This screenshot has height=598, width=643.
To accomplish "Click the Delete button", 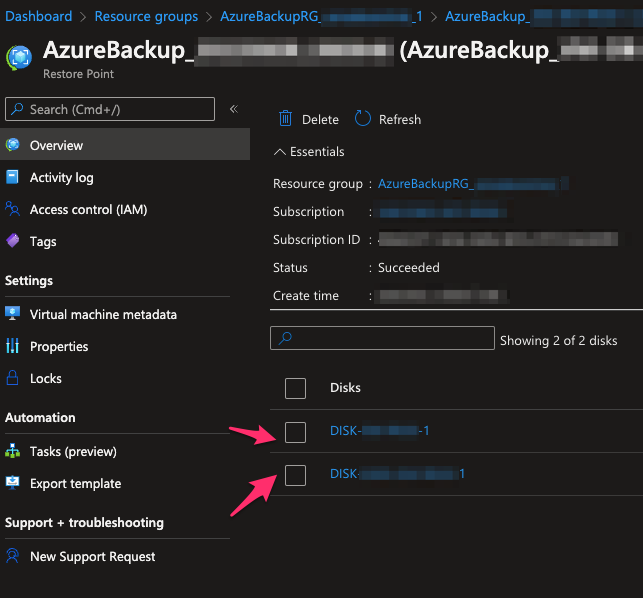I will coord(309,119).
